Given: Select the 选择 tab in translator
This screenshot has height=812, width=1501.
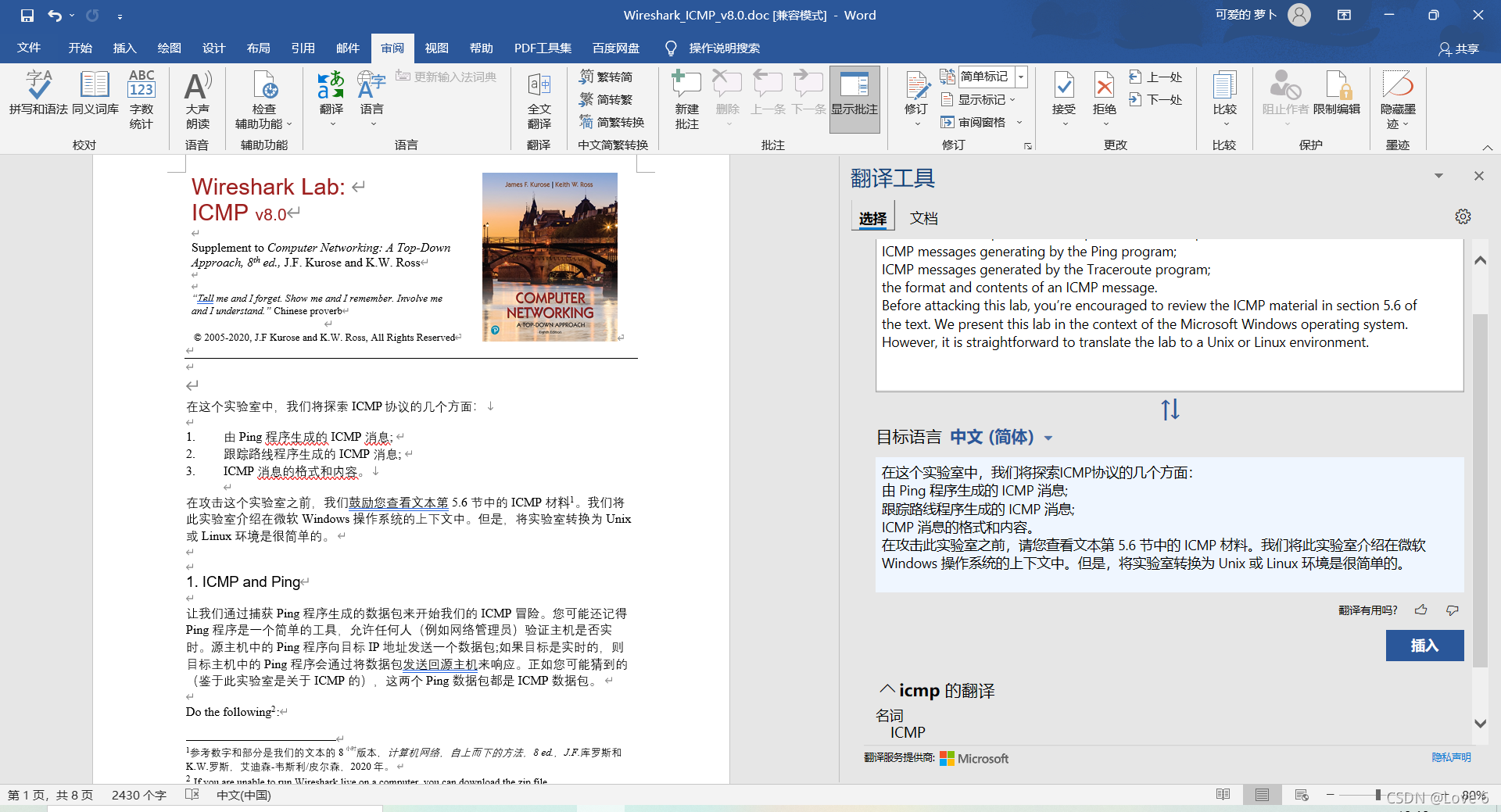Looking at the screenshot, I should point(872,218).
